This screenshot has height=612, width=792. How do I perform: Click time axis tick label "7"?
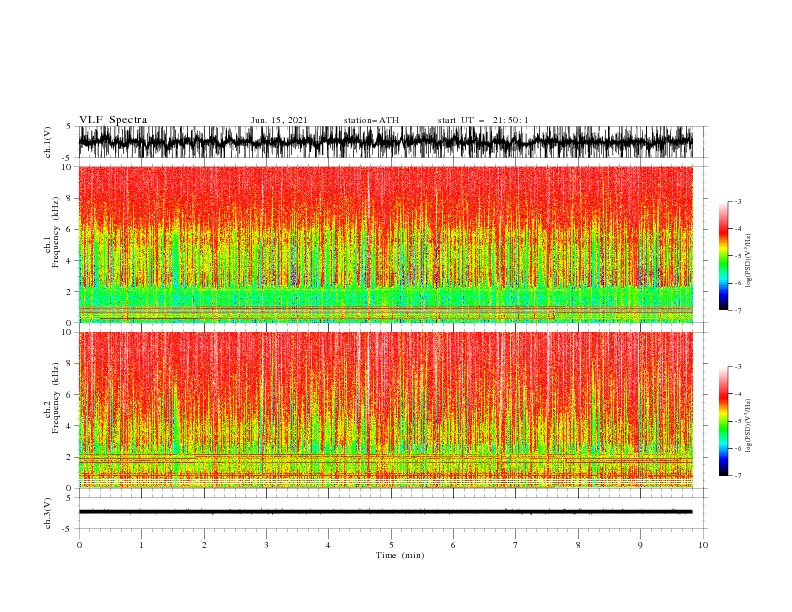pyautogui.click(x=516, y=545)
